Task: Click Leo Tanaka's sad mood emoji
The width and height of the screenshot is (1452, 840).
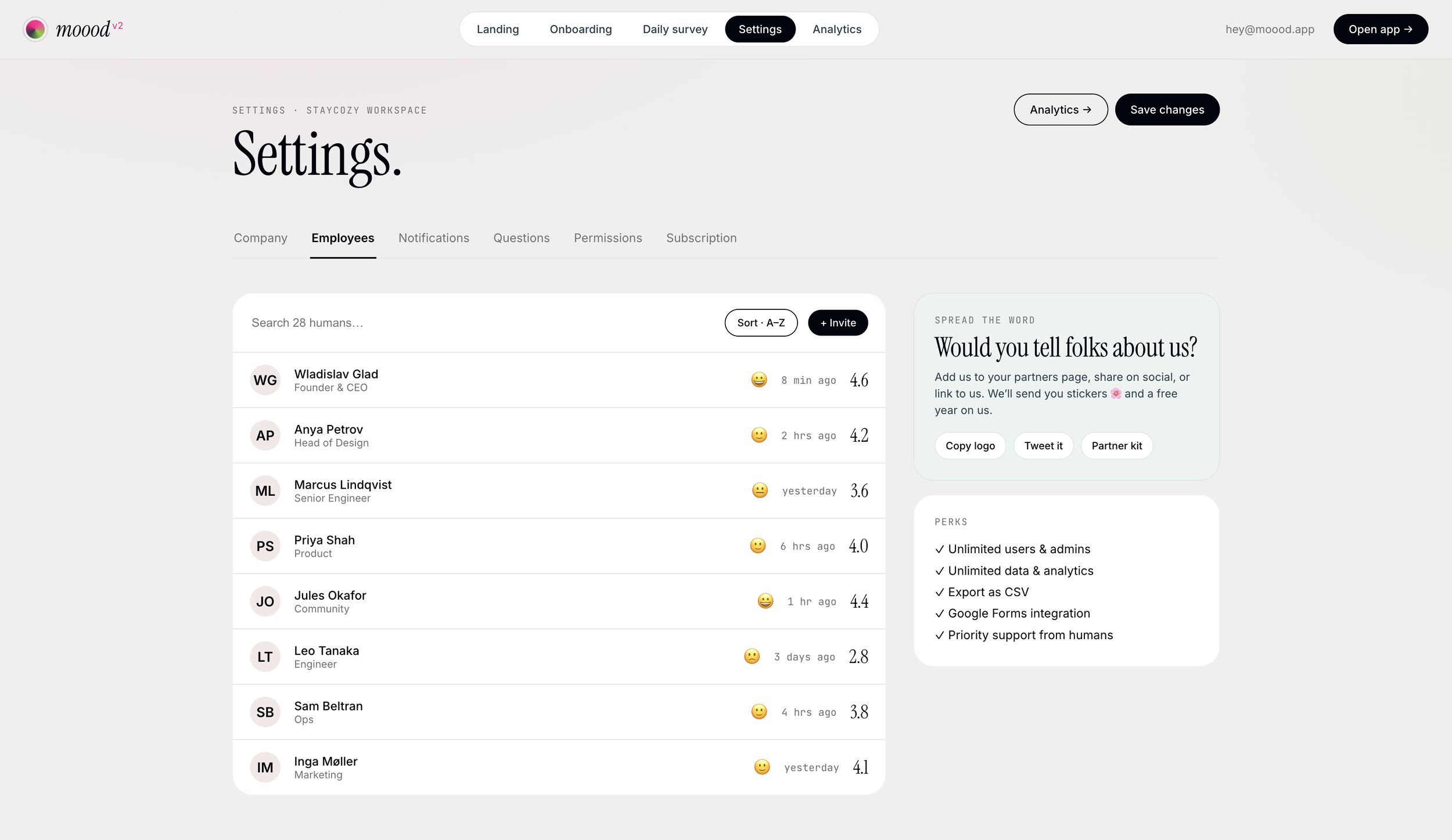Action: pyautogui.click(x=752, y=657)
